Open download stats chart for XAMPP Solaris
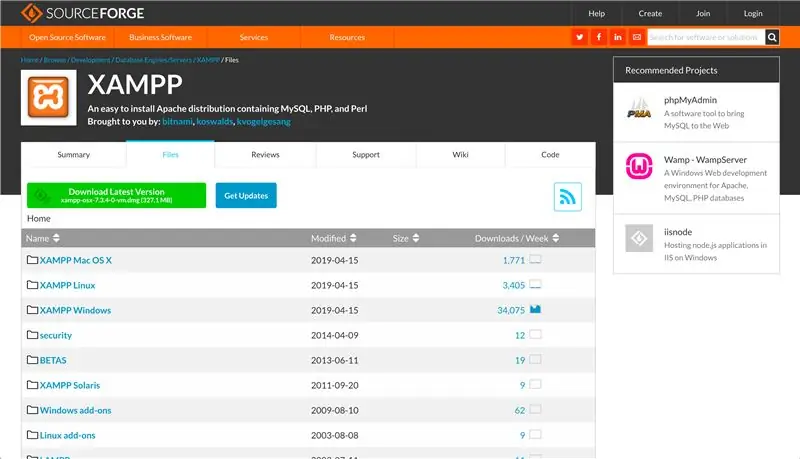This screenshot has height=459, width=800. pyautogui.click(x=535, y=384)
